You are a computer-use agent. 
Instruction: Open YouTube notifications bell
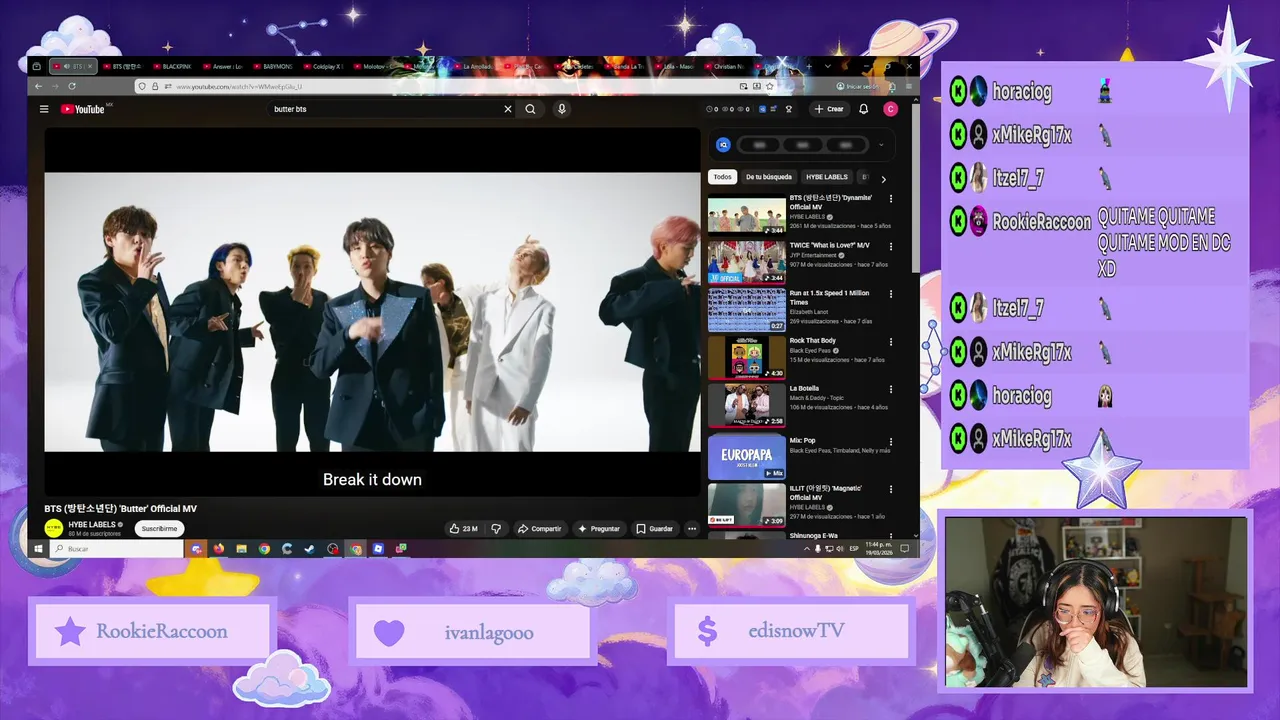pos(863,109)
